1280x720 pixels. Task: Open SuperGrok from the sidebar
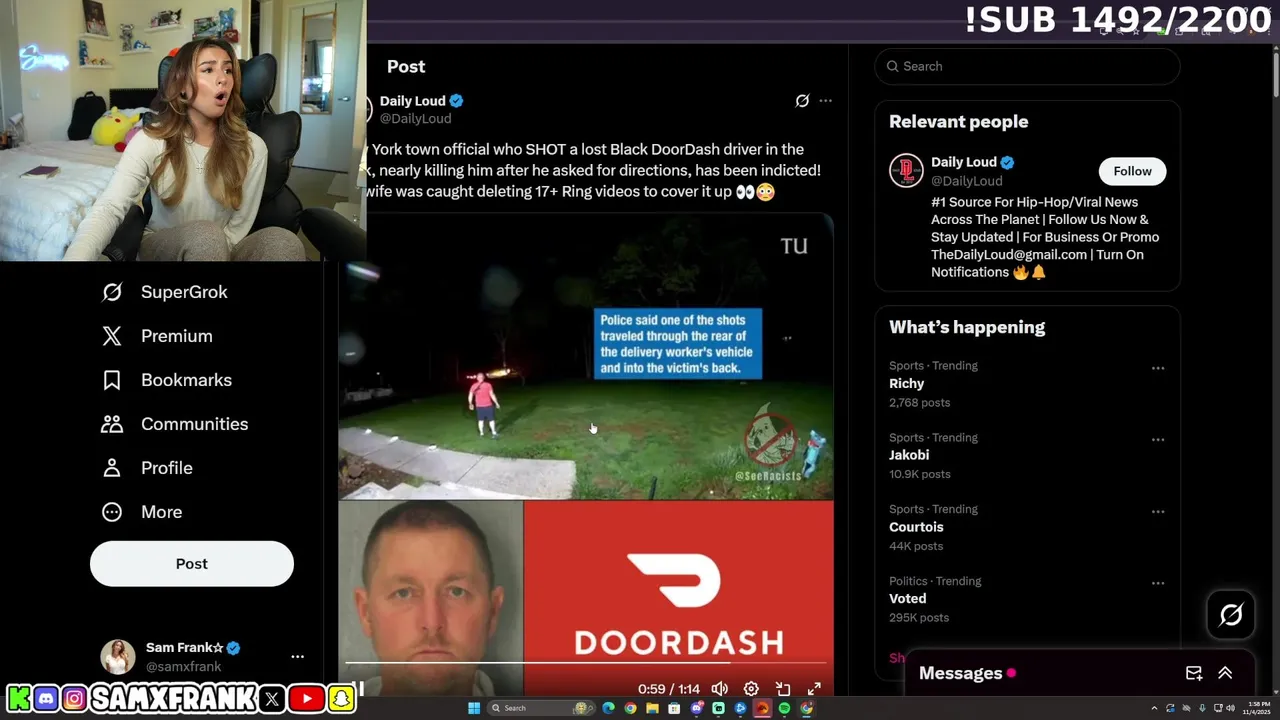click(165, 292)
